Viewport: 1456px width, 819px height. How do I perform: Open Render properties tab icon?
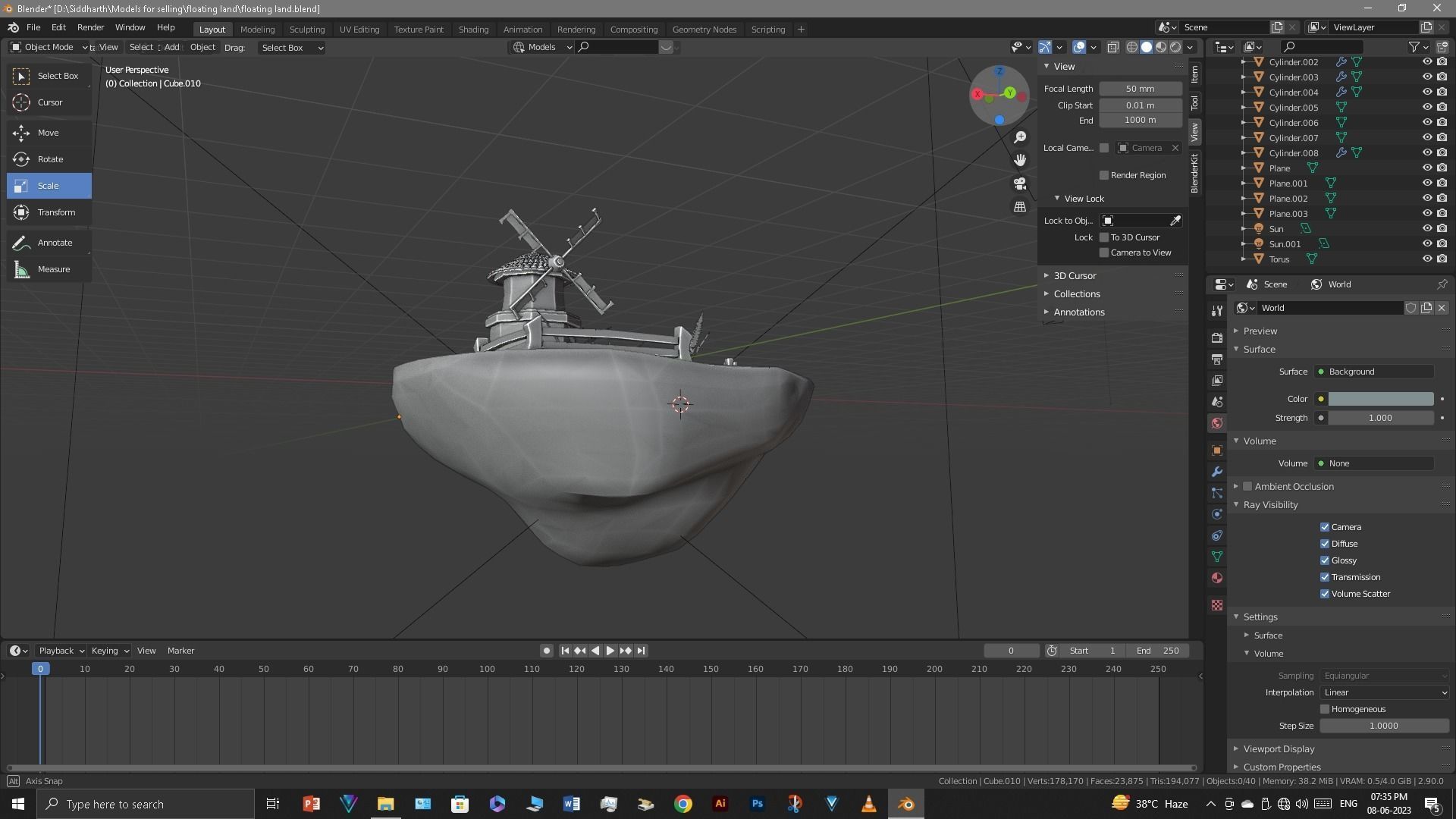coord(1217,337)
